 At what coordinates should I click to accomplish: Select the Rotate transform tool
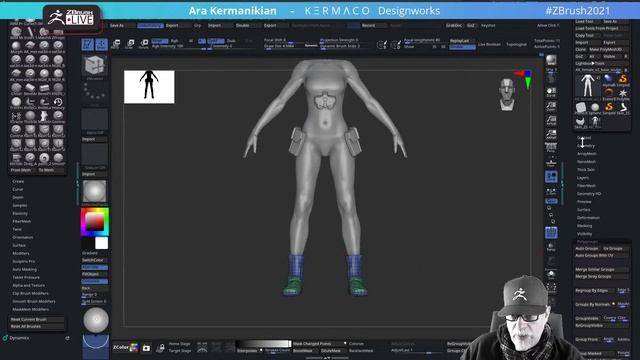coord(144,44)
